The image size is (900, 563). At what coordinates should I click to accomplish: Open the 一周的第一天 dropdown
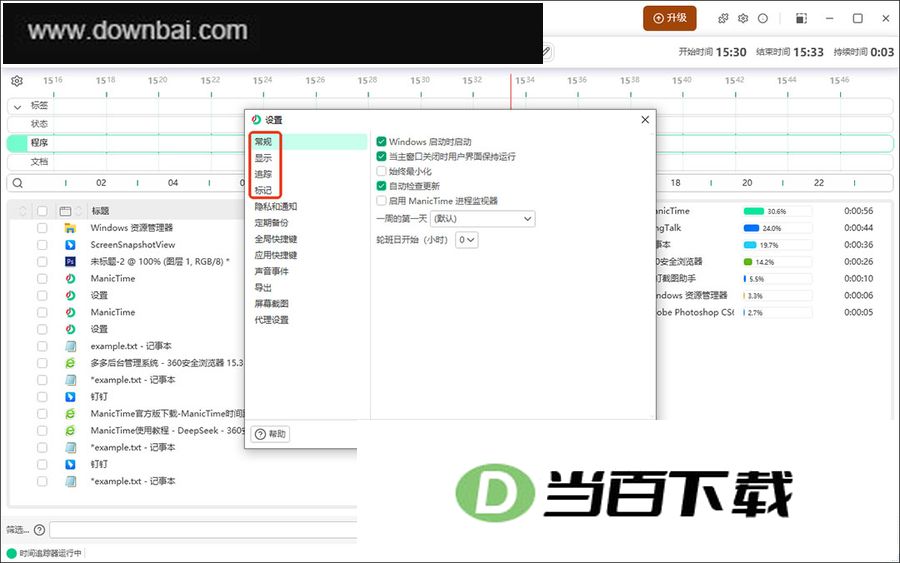(x=483, y=219)
